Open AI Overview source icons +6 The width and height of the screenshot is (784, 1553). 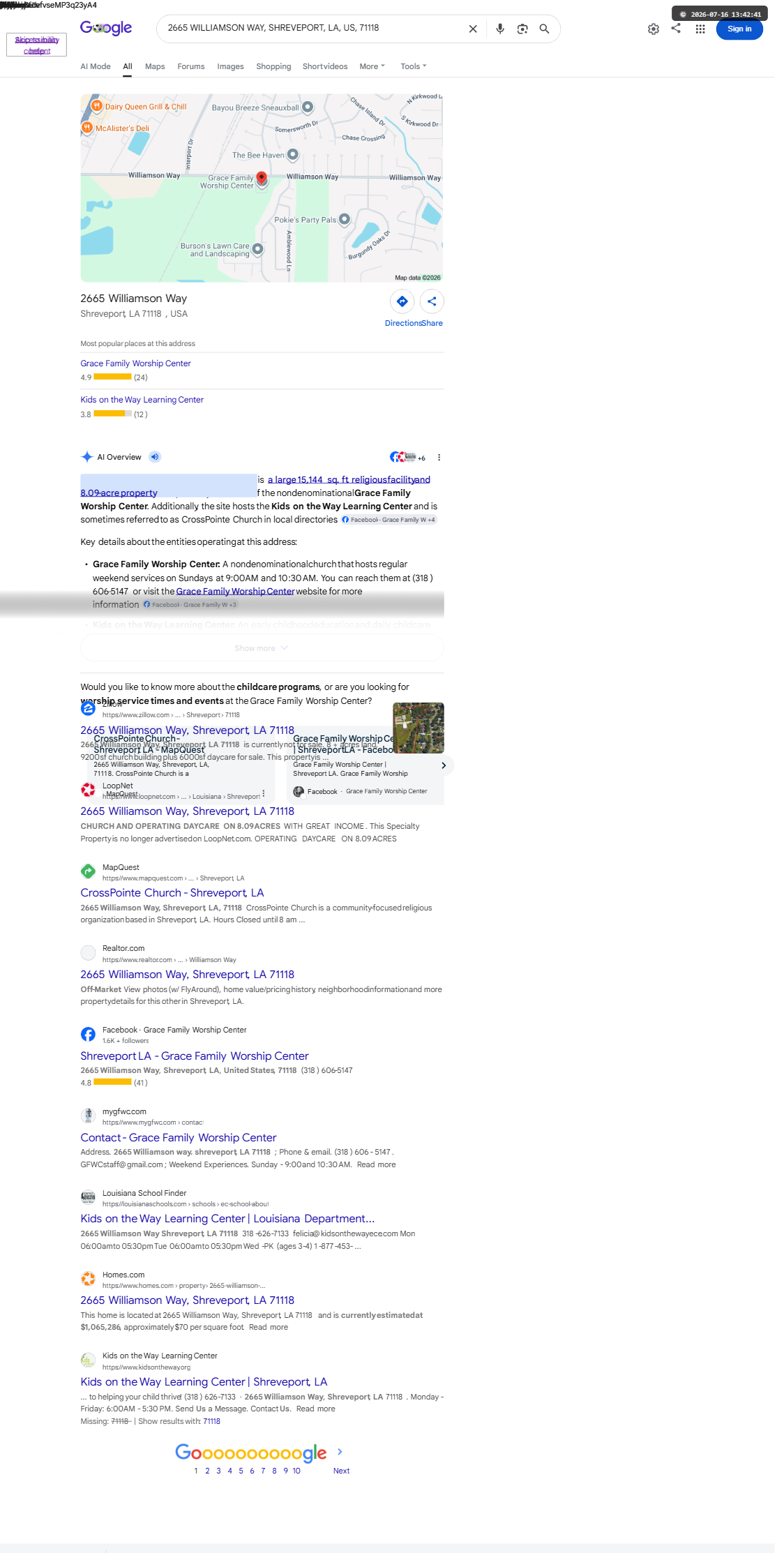(x=407, y=458)
